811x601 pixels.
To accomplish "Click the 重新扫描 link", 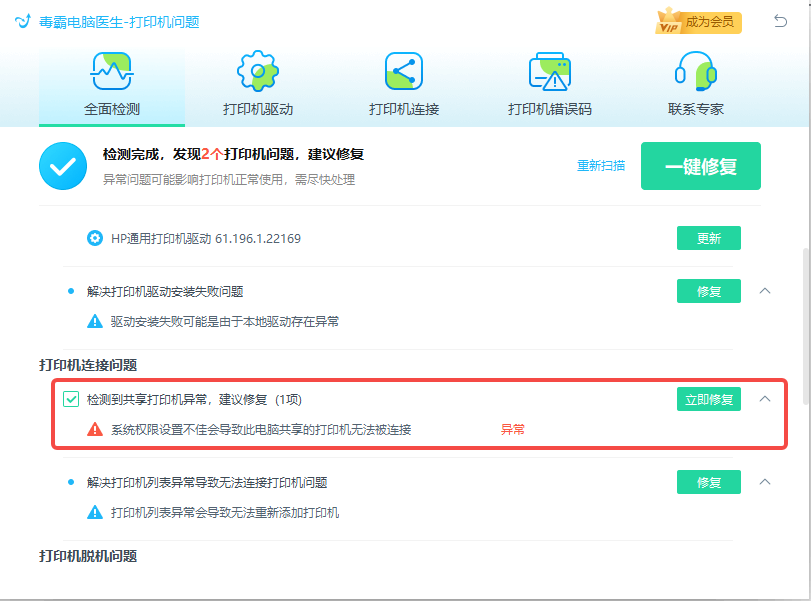I will (600, 166).
